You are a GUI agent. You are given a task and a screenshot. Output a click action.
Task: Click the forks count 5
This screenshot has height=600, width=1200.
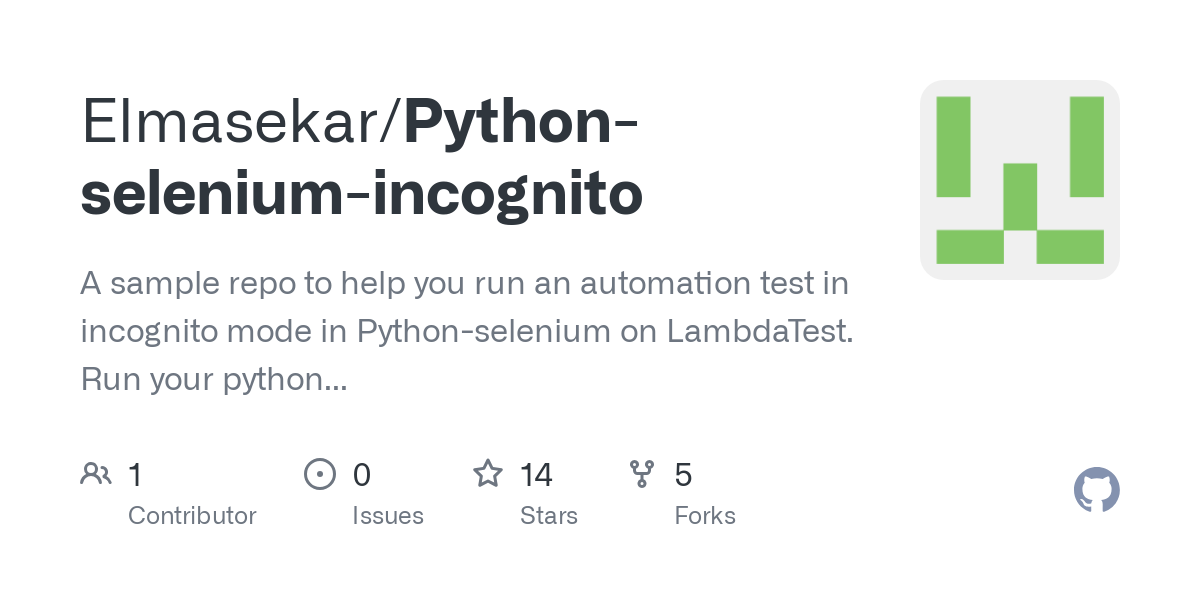[x=683, y=474]
